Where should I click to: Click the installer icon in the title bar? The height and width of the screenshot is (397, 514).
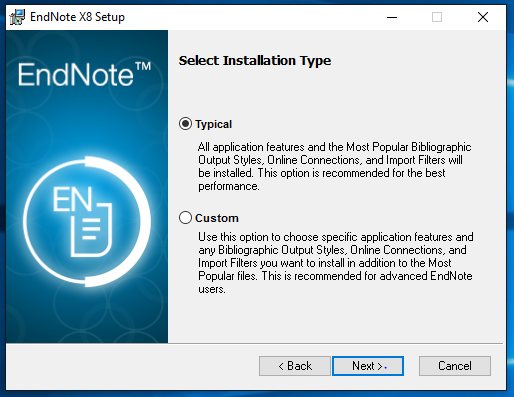pos(17,17)
